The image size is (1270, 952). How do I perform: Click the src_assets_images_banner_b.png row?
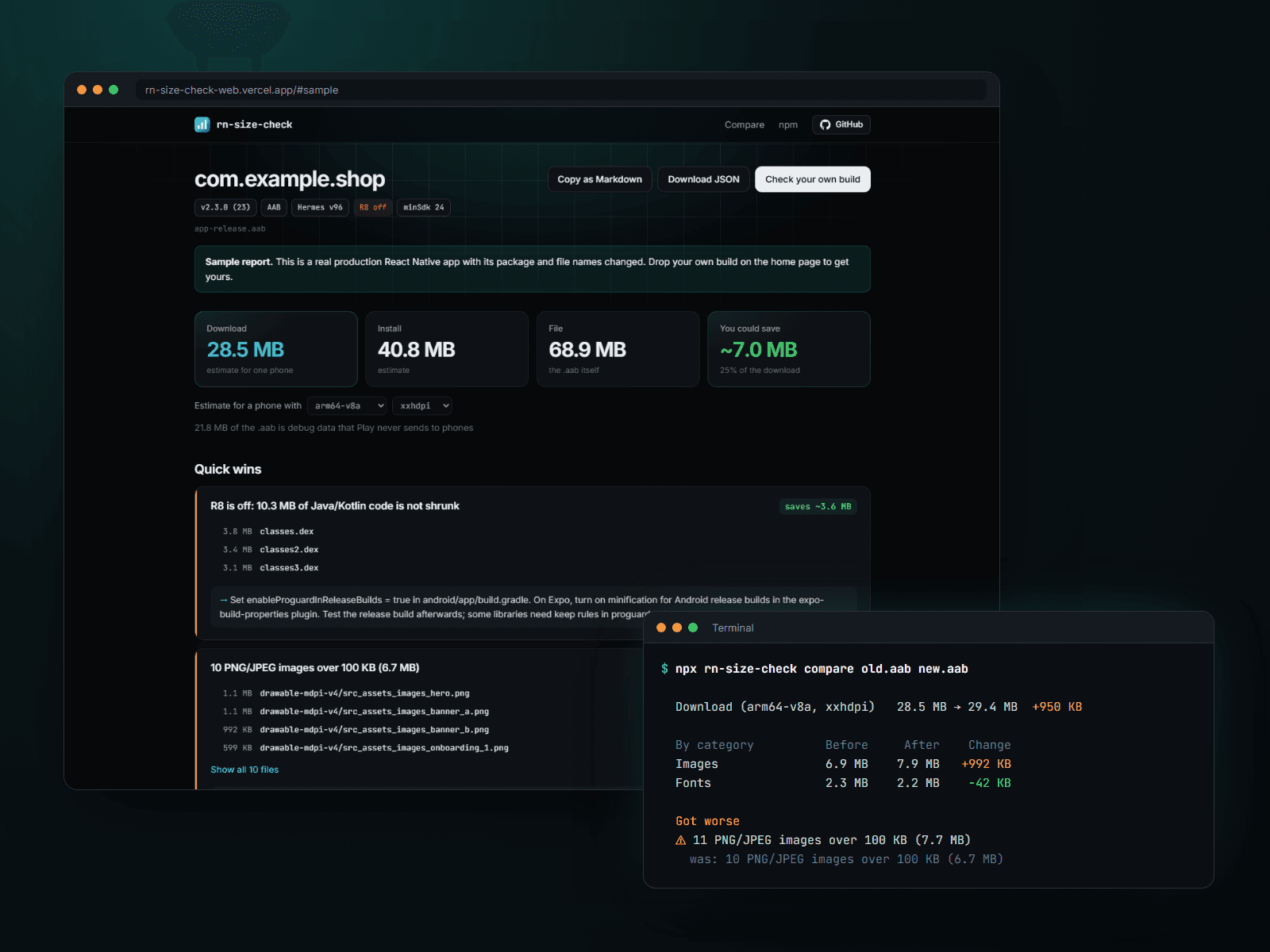click(356, 730)
